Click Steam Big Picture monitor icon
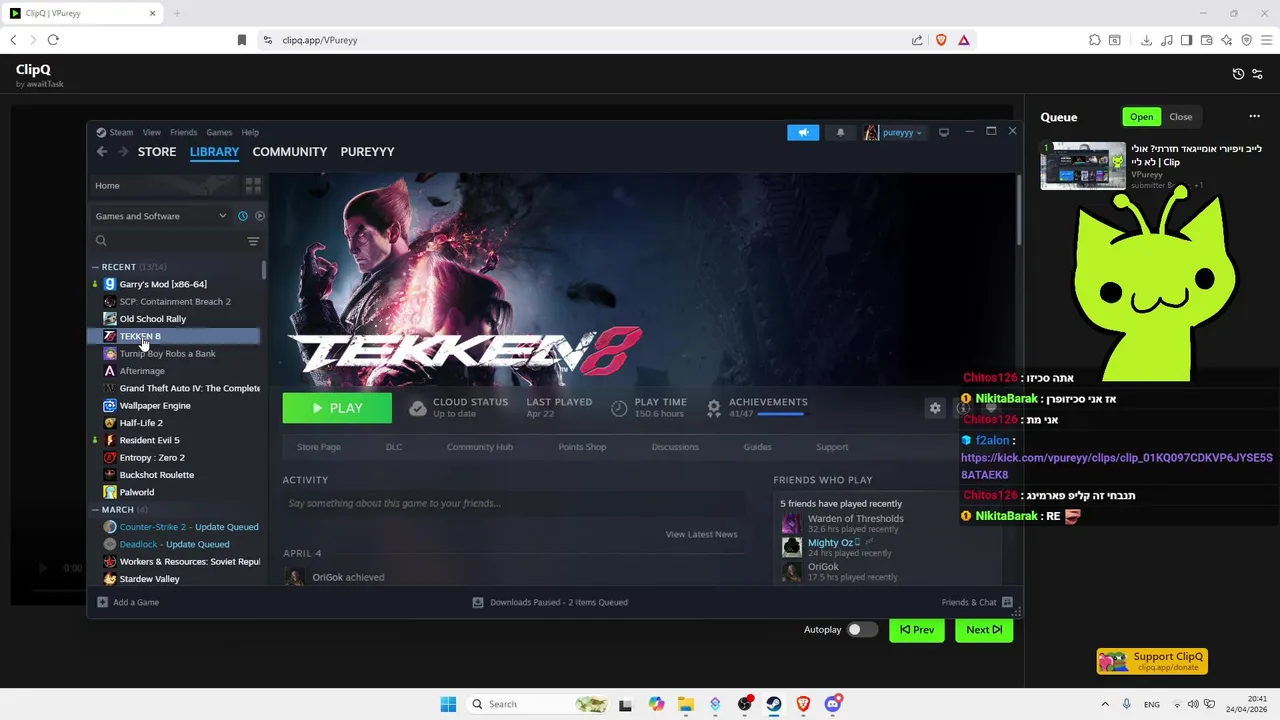Screen dimensions: 1280x720 [943, 132]
